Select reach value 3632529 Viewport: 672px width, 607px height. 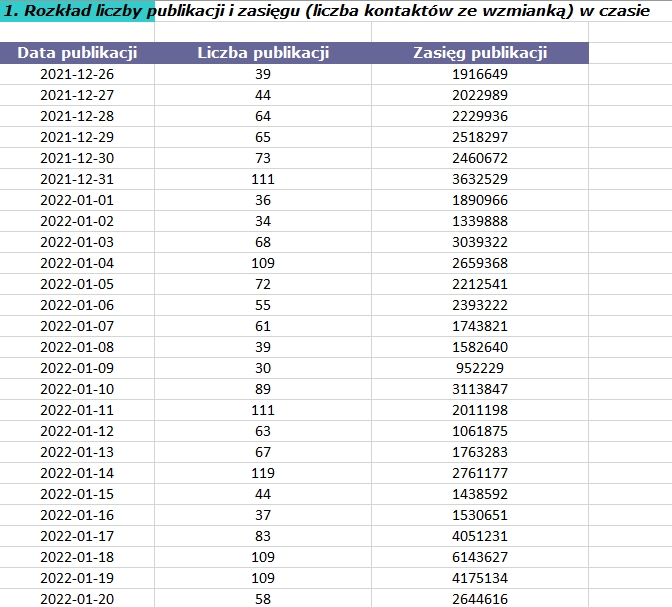coord(480,179)
